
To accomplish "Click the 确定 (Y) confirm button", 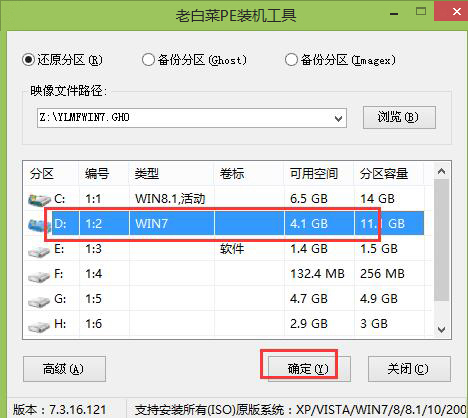I will pyautogui.click(x=309, y=369).
